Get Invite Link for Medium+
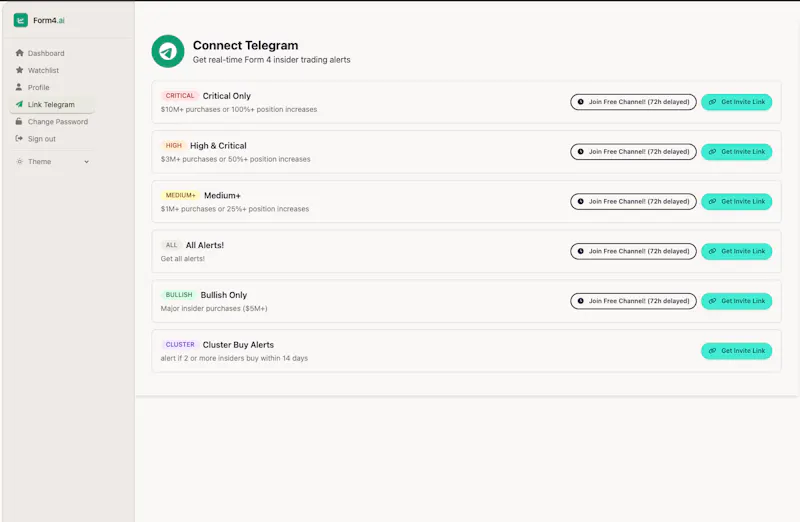This screenshot has width=800, height=522. 736,202
